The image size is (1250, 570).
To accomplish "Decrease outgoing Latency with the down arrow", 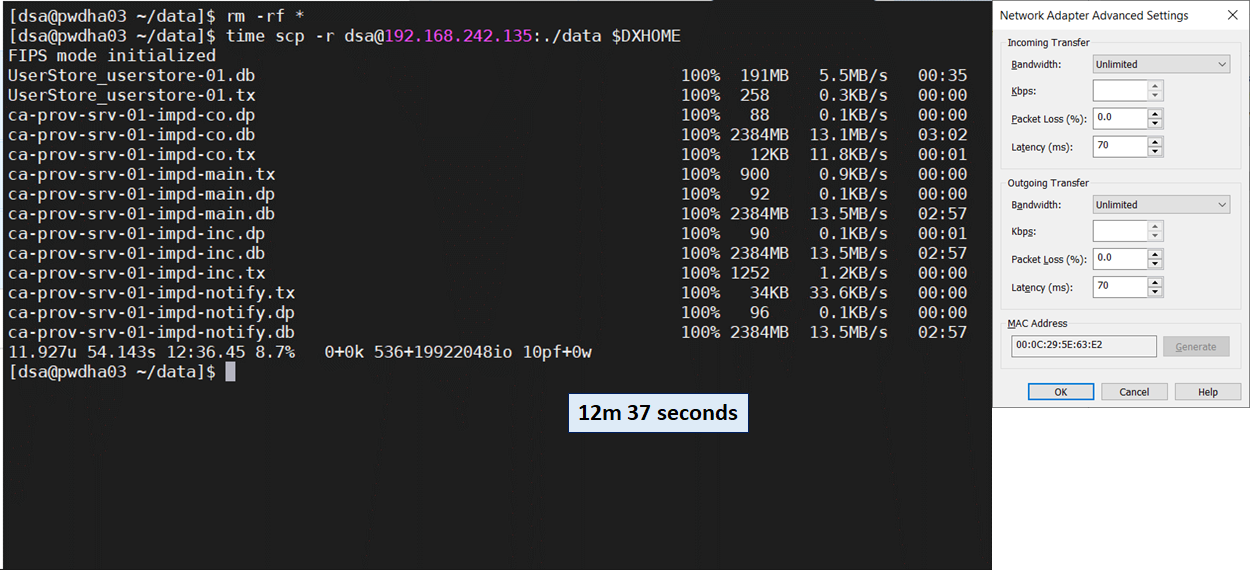I will [1155, 292].
